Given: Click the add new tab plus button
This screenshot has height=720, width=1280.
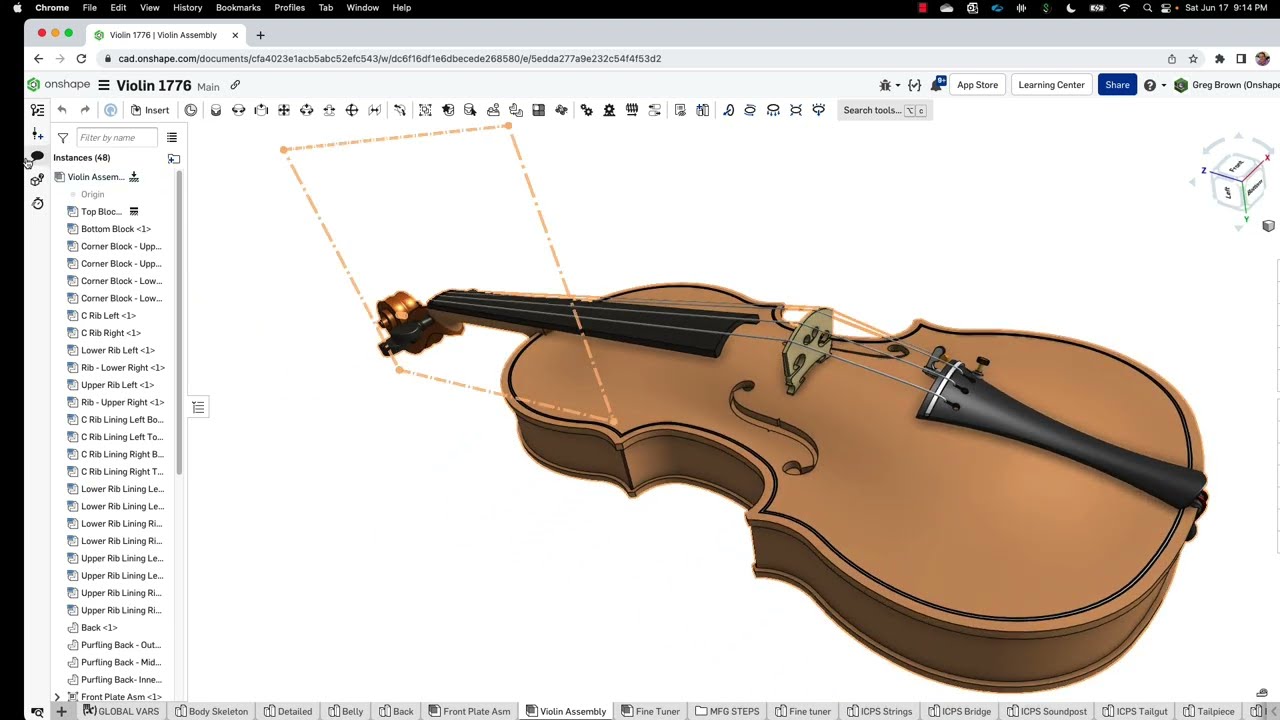Looking at the screenshot, I should (61, 711).
